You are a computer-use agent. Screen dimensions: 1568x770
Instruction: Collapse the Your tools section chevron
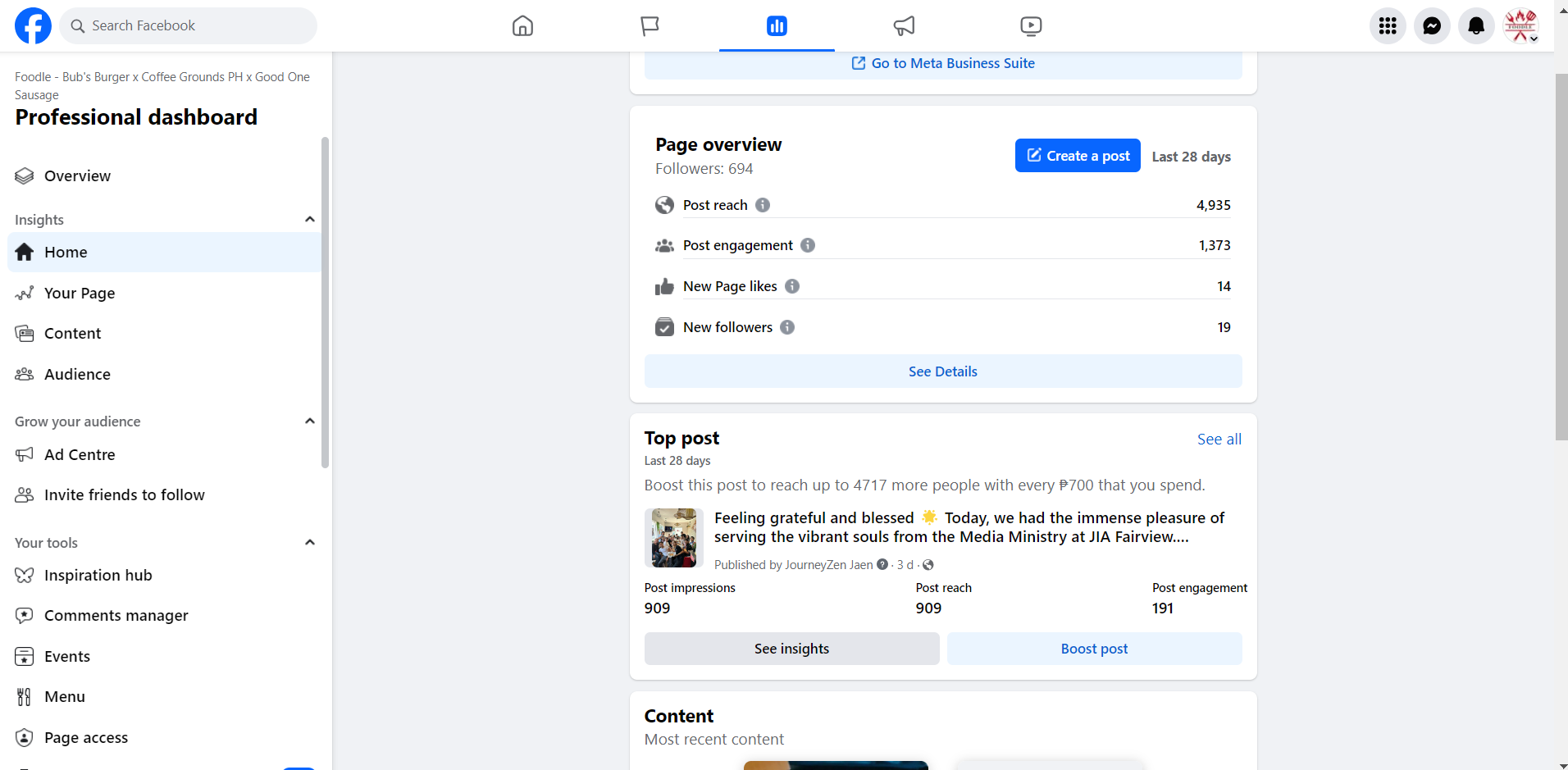(x=310, y=542)
